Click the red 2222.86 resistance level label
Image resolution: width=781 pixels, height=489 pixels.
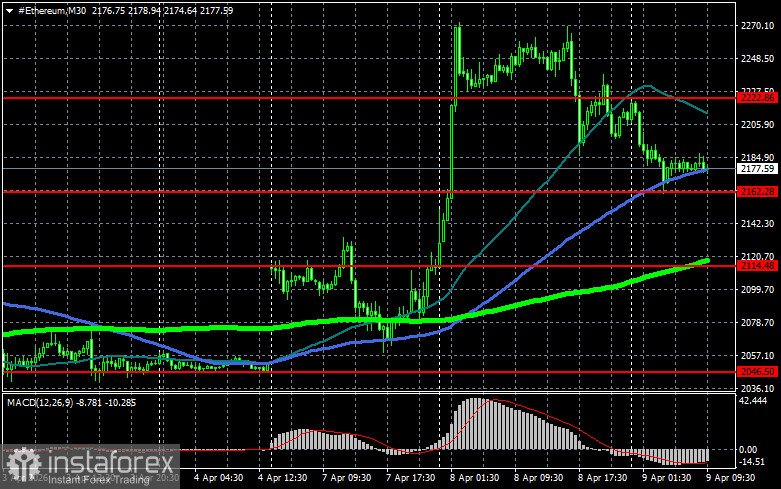point(757,98)
